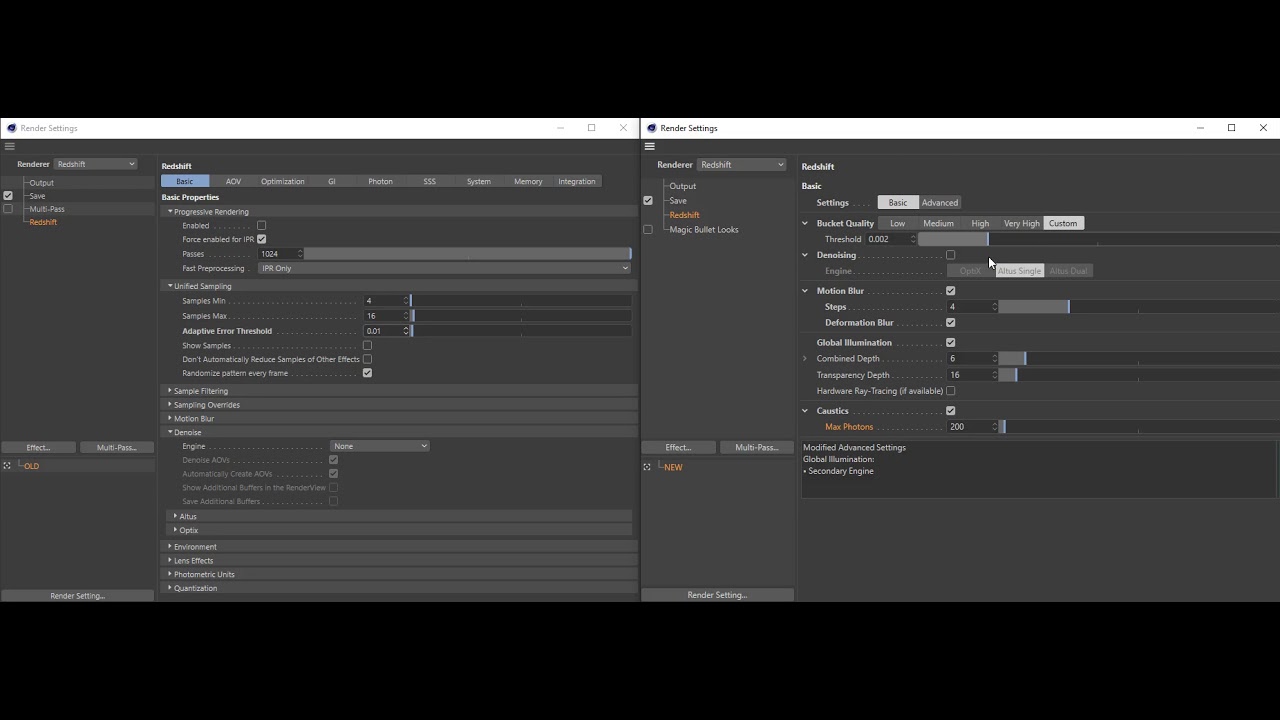
Task: Switch to System tab
Action: 479,181
